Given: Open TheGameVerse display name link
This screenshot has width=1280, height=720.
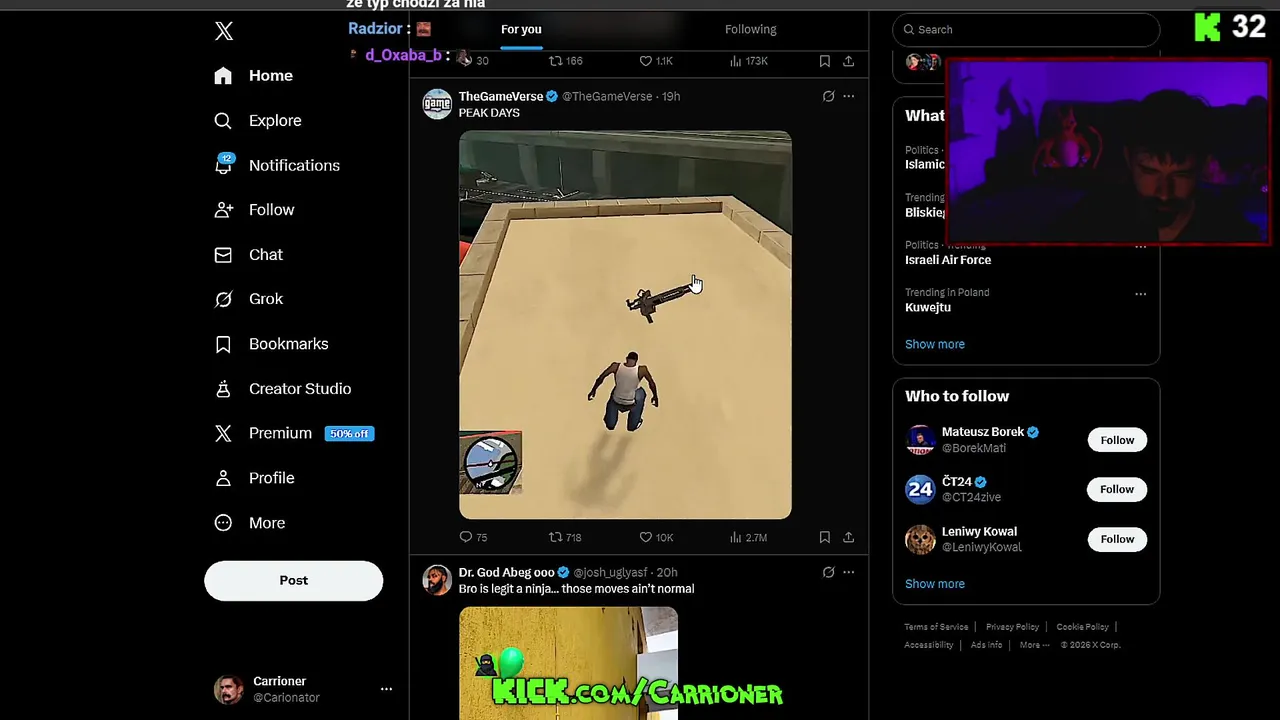Looking at the screenshot, I should point(501,96).
